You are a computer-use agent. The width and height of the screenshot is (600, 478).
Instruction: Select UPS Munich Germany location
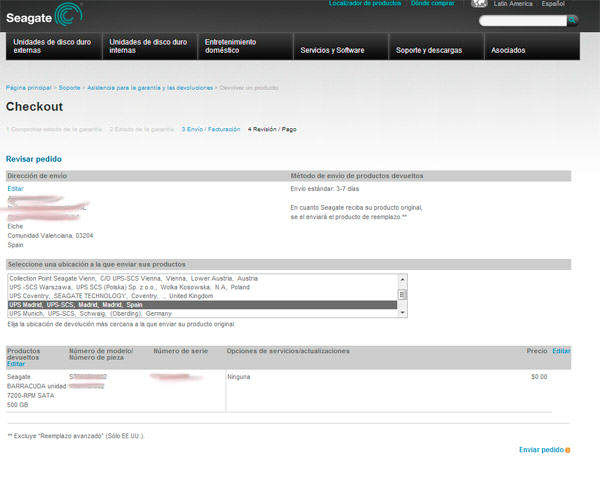(x=202, y=313)
